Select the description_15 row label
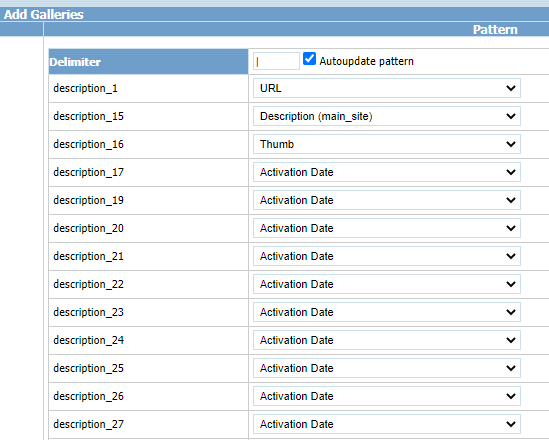Screen dimensions: 549x440 pyautogui.click(x=88, y=117)
